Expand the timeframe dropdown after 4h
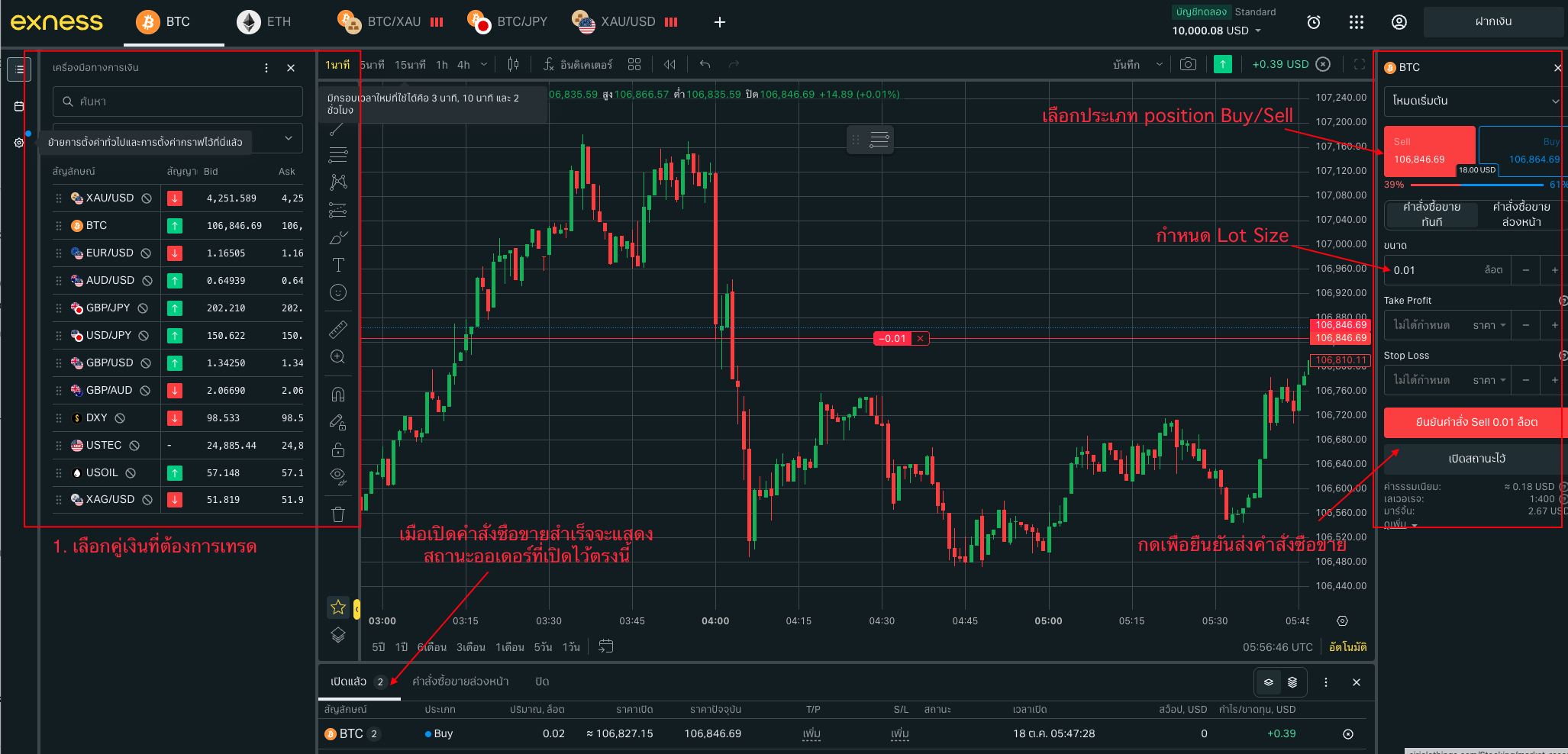This screenshot has width=1568, height=754. pyautogui.click(x=484, y=65)
